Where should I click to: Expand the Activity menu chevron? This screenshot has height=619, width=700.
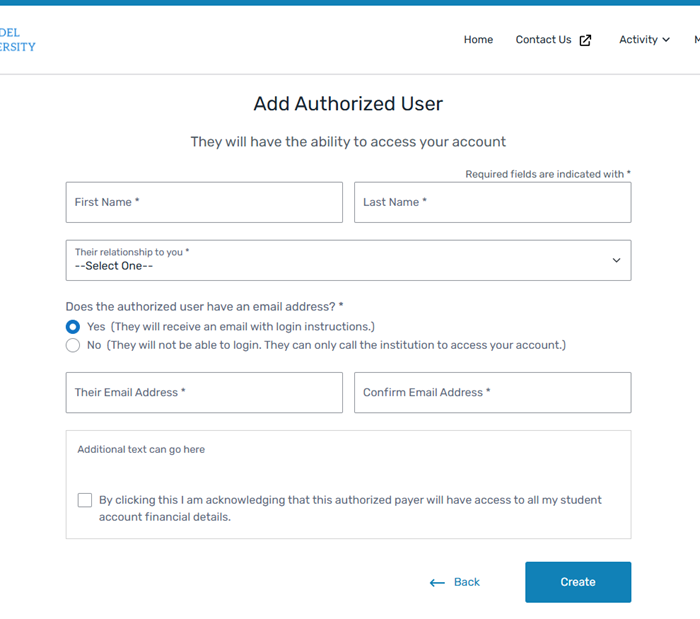click(x=666, y=40)
